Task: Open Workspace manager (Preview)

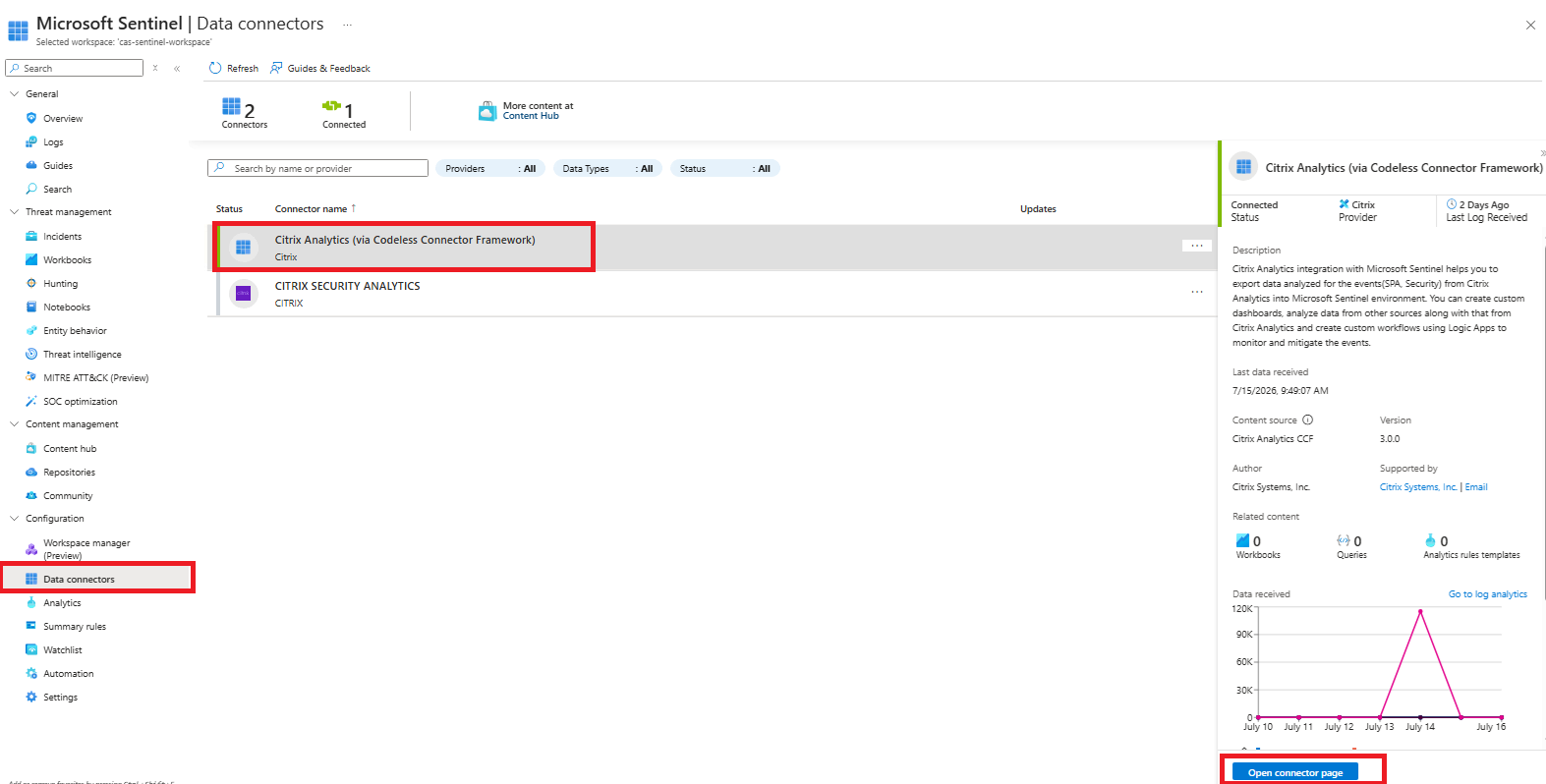Action: pyautogui.click(x=86, y=549)
